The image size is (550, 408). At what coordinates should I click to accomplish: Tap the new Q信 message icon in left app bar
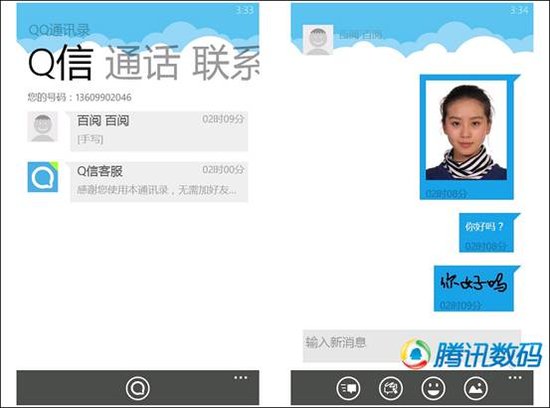(138, 388)
